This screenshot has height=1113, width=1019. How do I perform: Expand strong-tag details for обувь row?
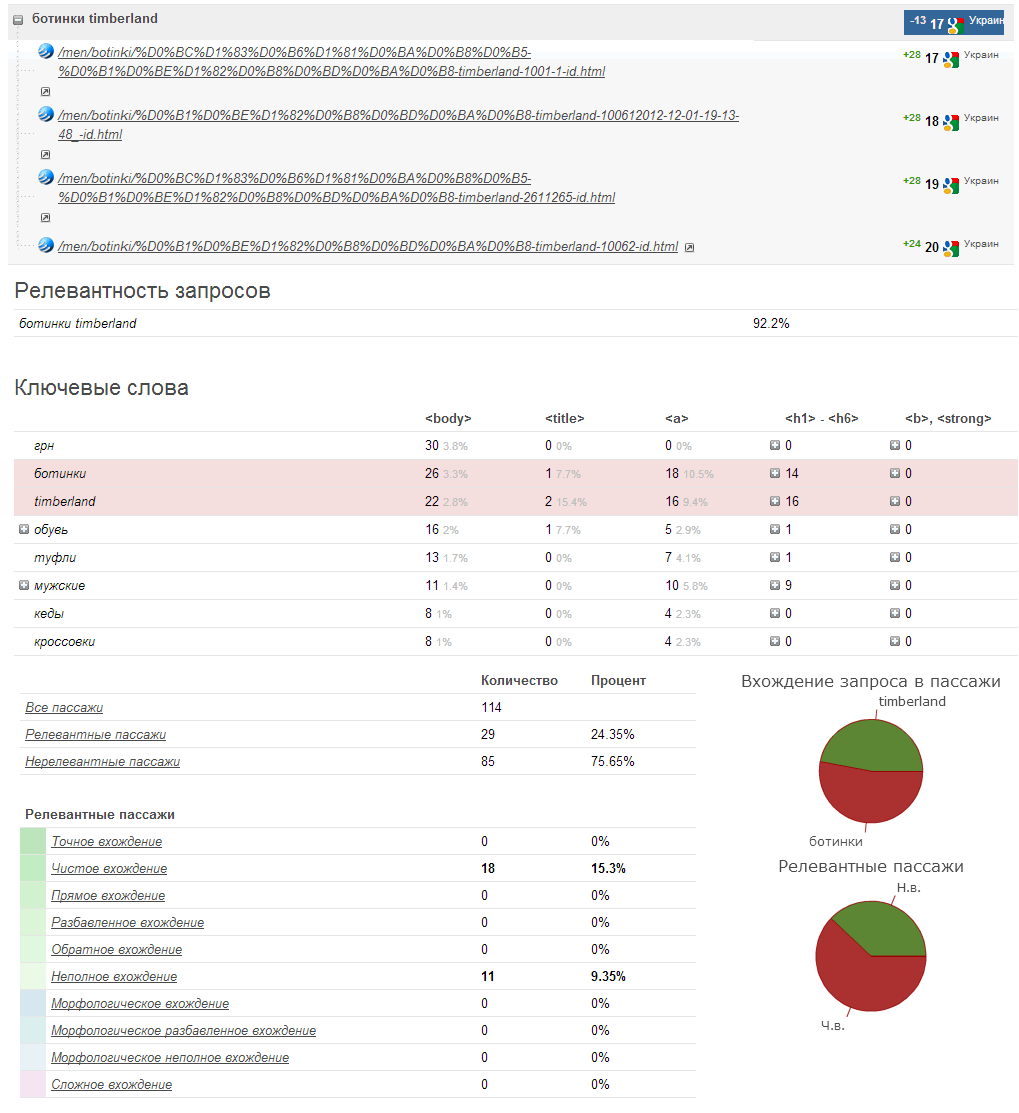click(895, 529)
